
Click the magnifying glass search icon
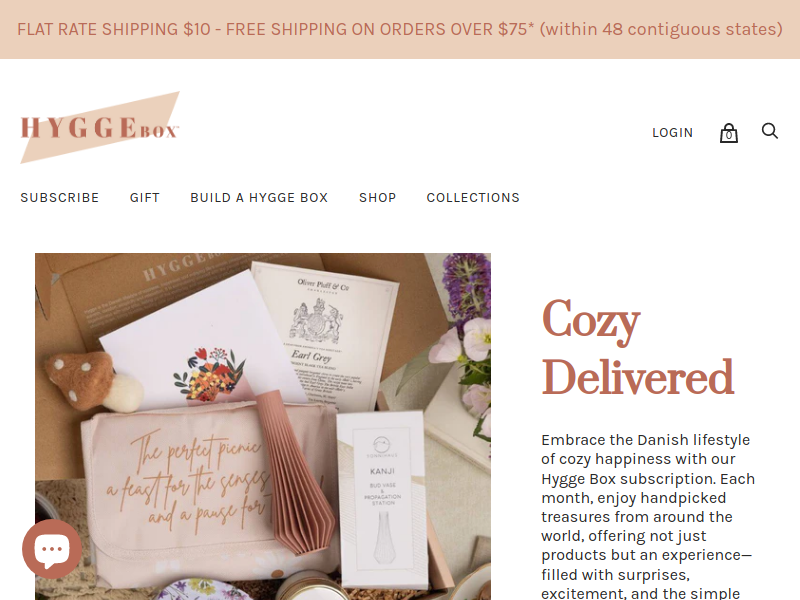[769, 131]
